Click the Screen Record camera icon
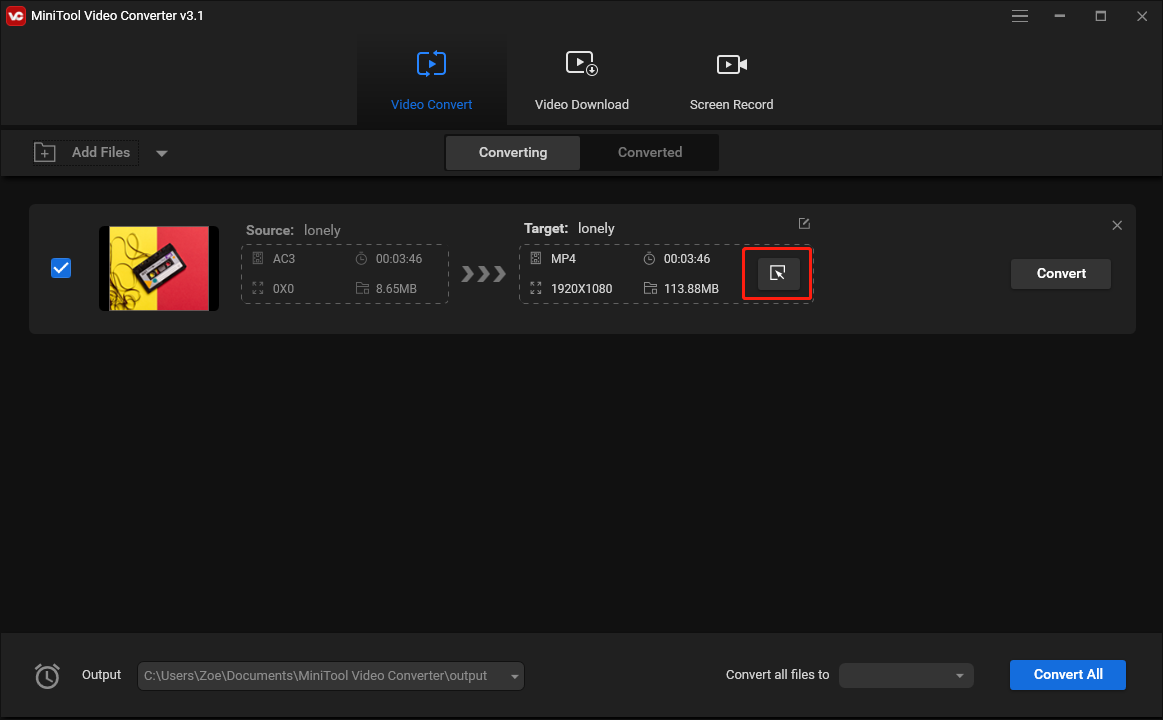The height and width of the screenshot is (720, 1163). point(731,65)
